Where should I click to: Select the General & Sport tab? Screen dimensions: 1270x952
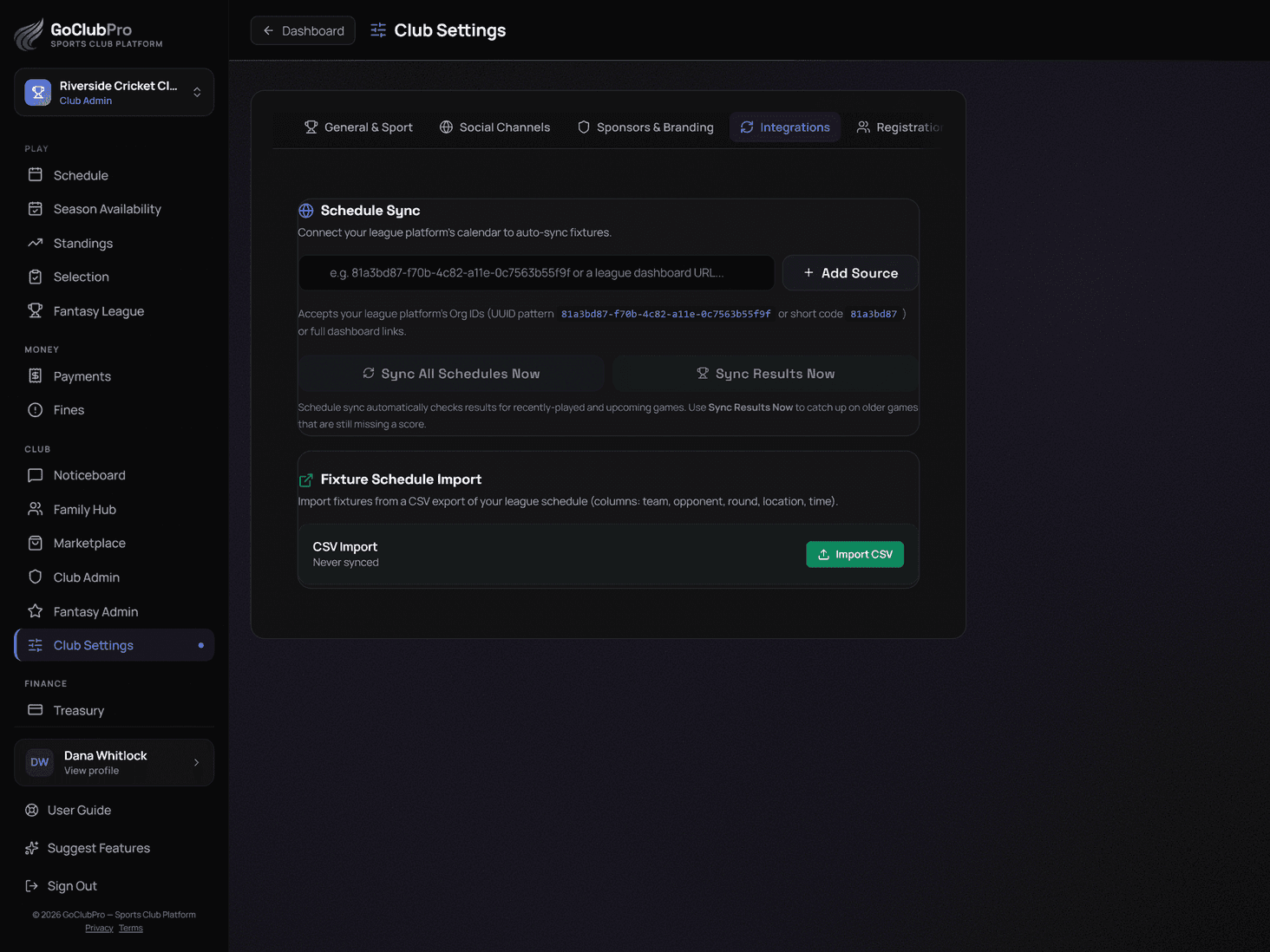[x=358, y=127]
